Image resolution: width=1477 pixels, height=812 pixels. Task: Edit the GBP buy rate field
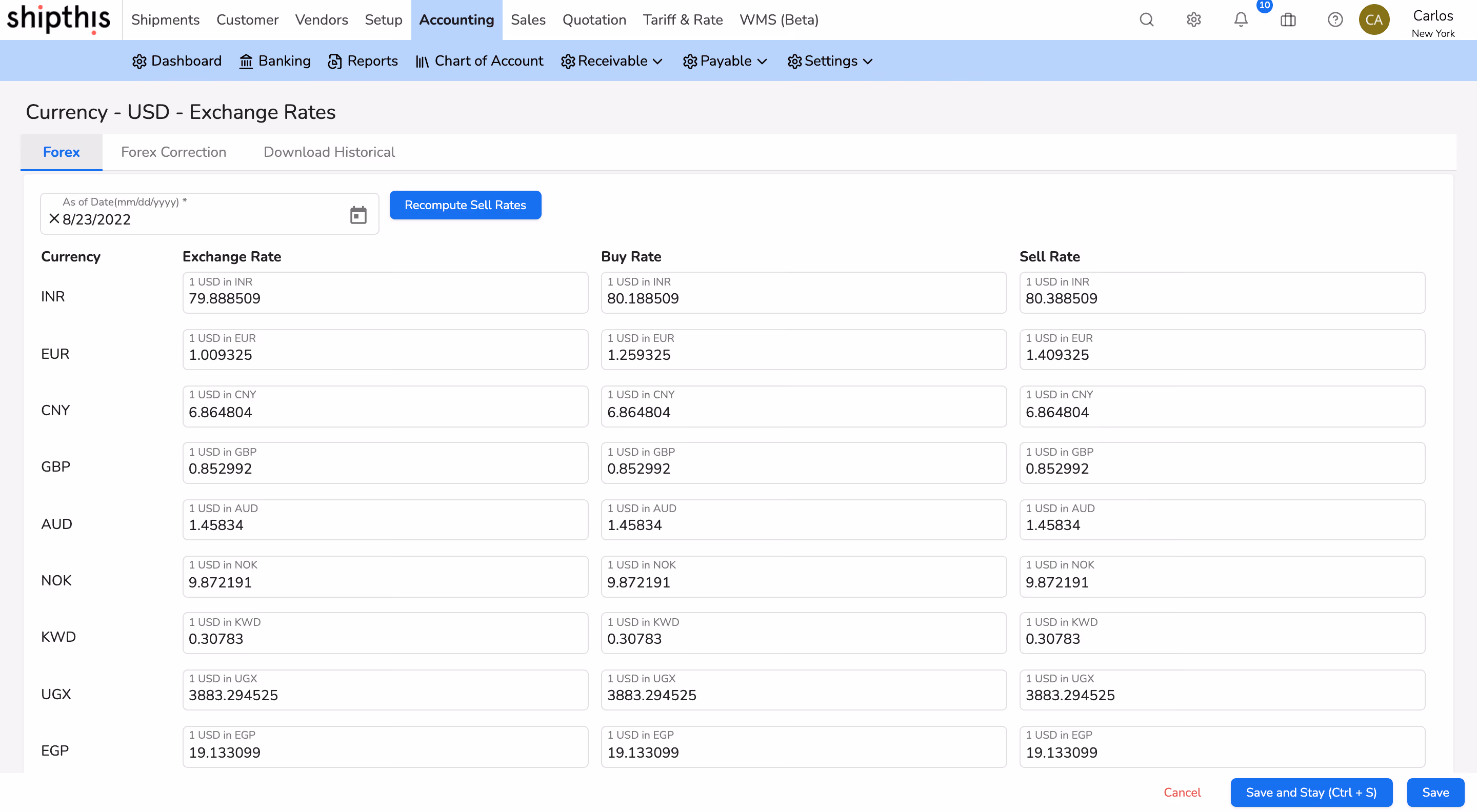tap(803, 462)
